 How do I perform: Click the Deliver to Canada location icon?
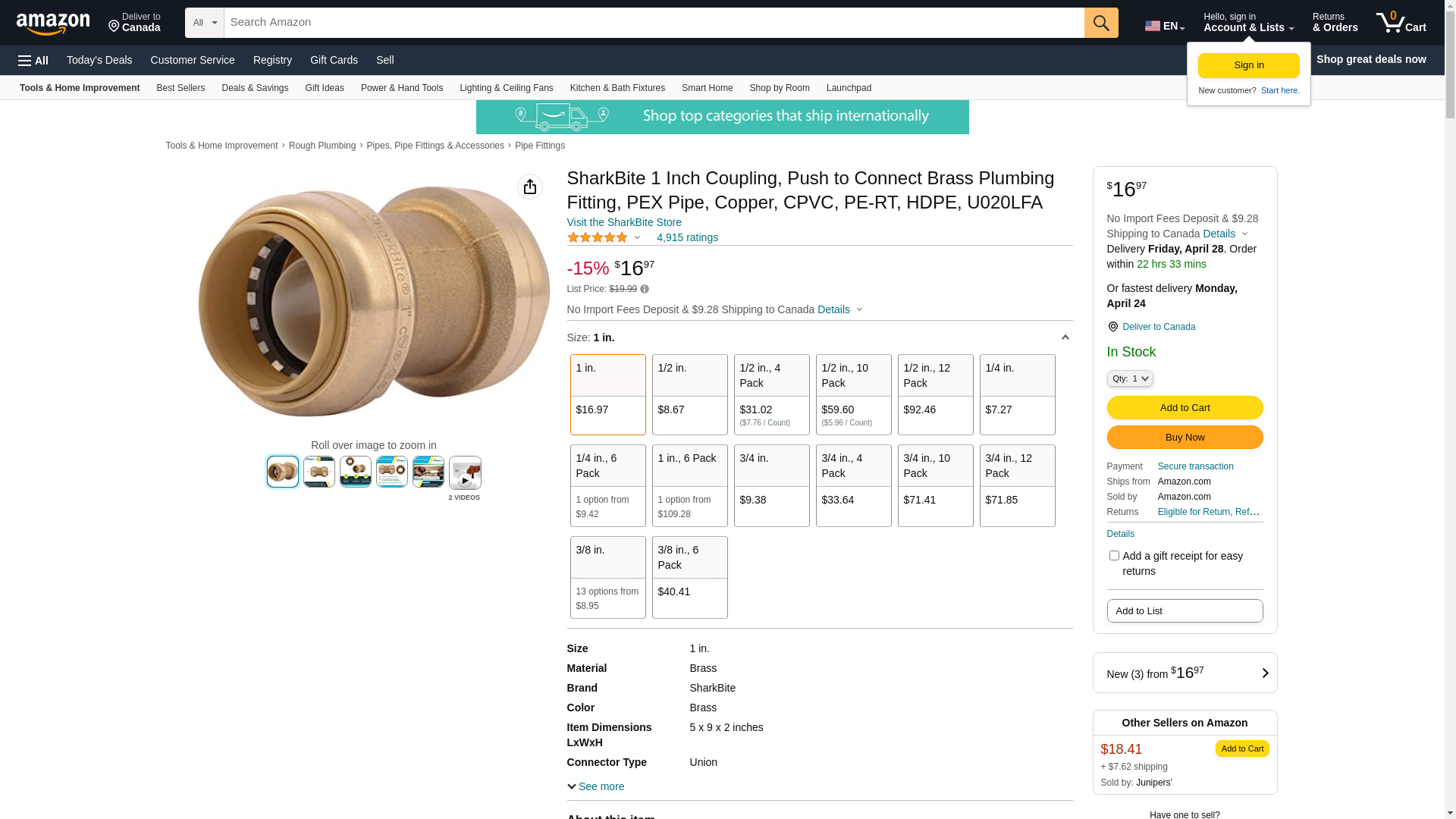pos(1113,327)
